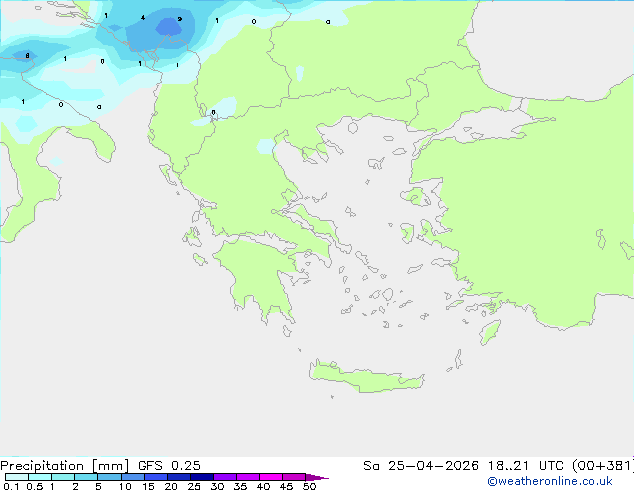Click the 5–10 mm legend swatch
Viewport: 634px width, 490px height.
109,477
